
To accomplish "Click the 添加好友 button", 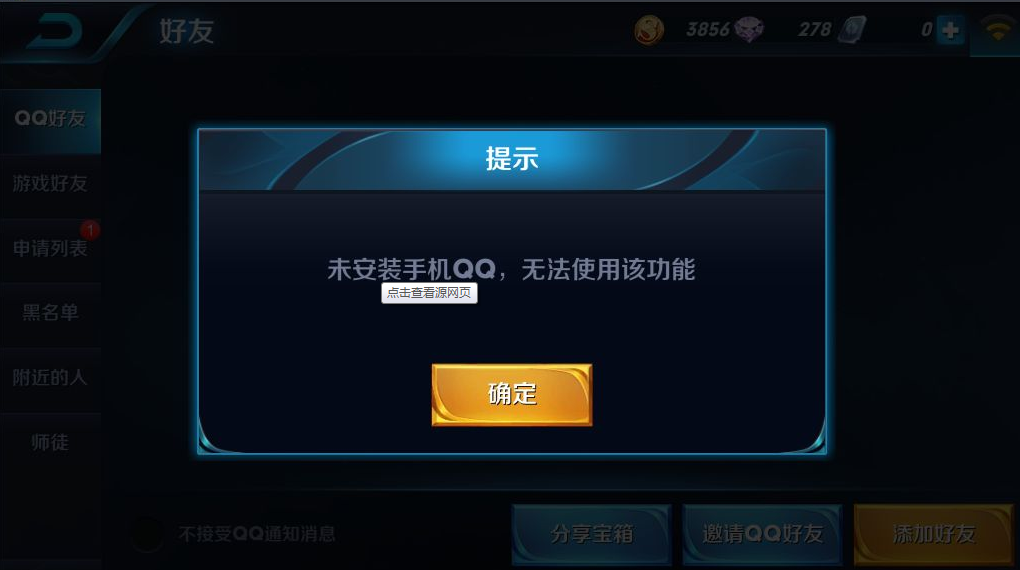I will coord(934,534).
